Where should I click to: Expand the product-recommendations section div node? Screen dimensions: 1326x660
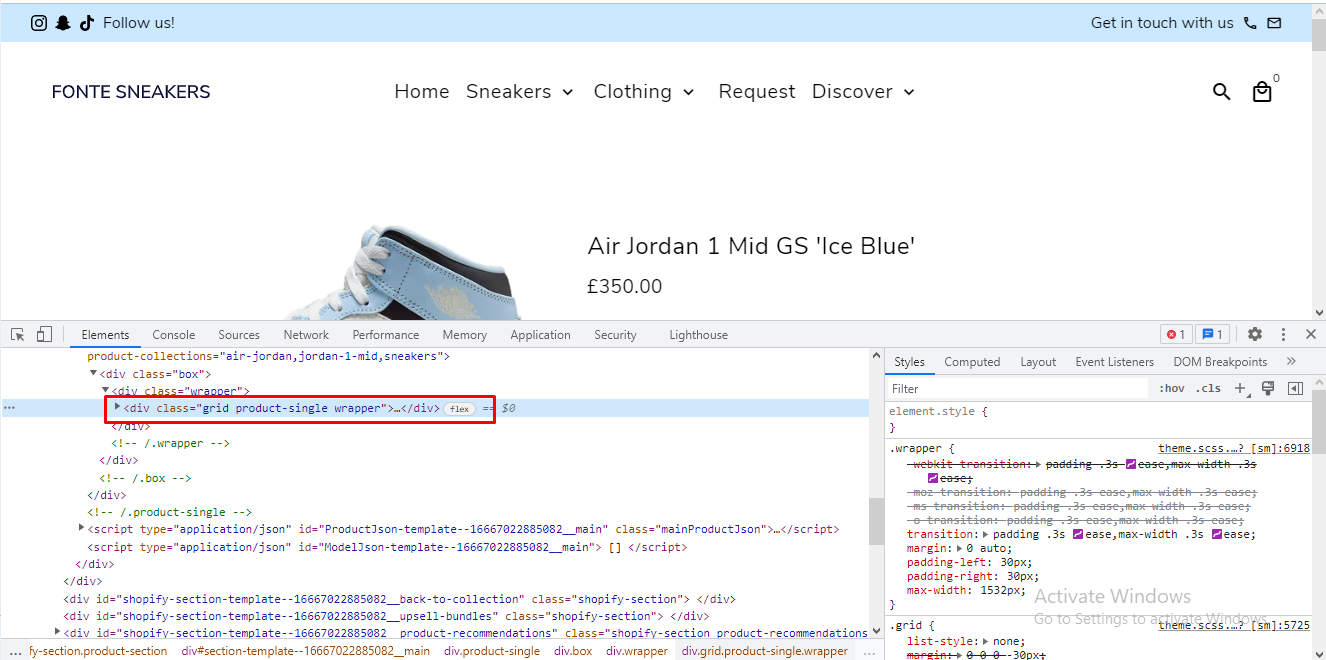[58, 632]
